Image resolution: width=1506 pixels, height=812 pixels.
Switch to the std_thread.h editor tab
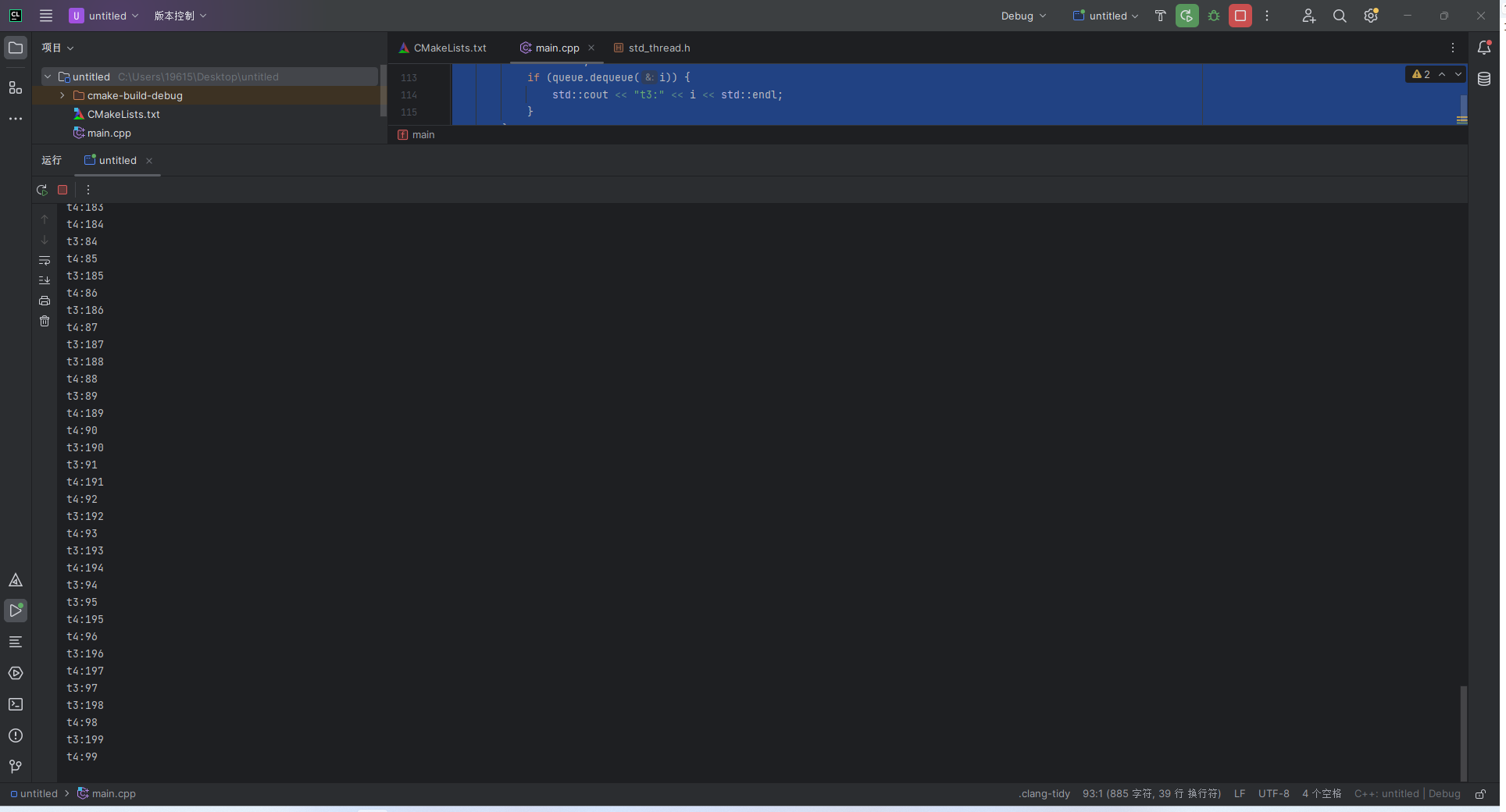click(x=652, y=48)
